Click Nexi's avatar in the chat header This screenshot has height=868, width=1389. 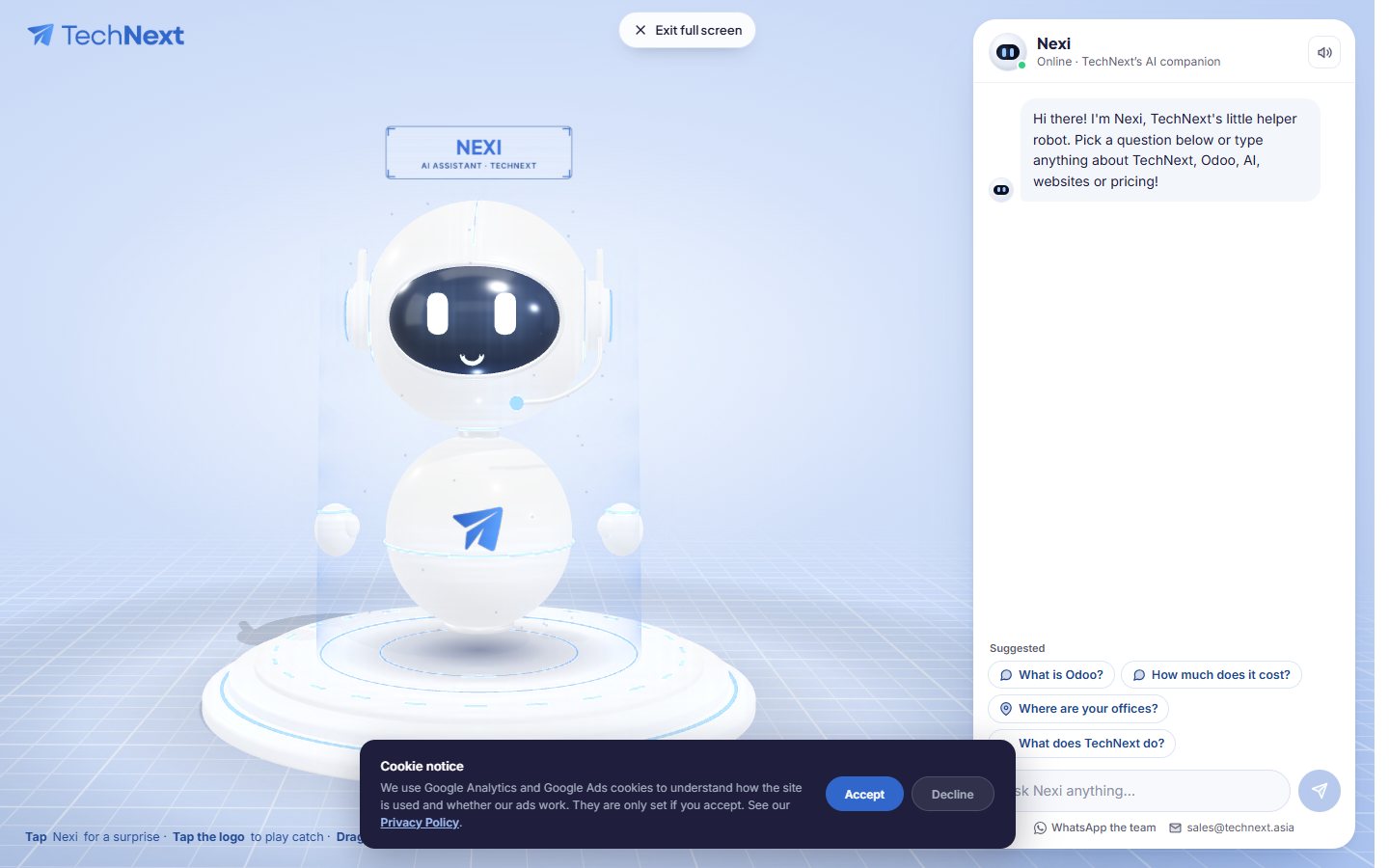point(1008,52)
